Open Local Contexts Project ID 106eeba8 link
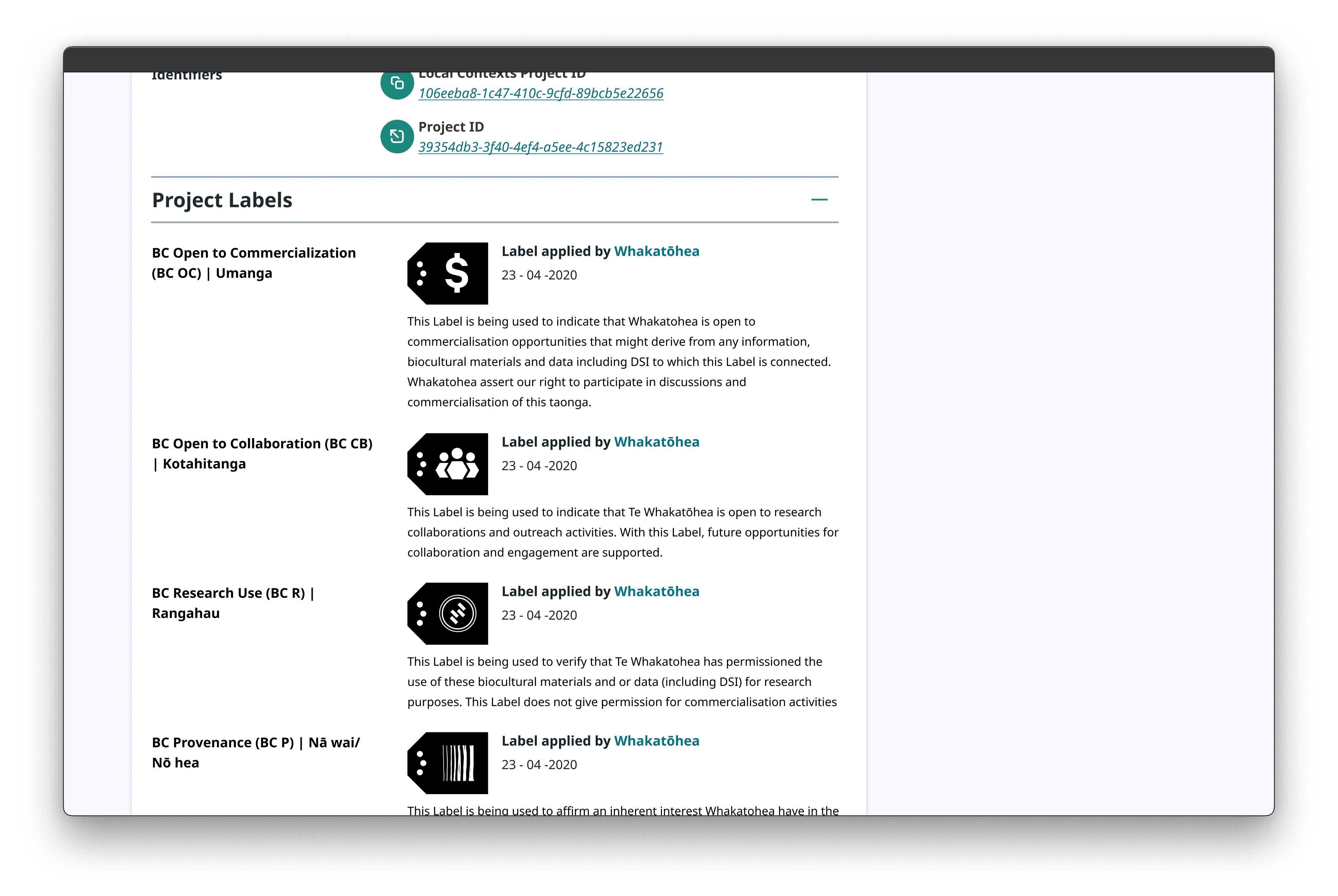The width and height of the screenshot is (1338, 896). (x=541, y=93)
